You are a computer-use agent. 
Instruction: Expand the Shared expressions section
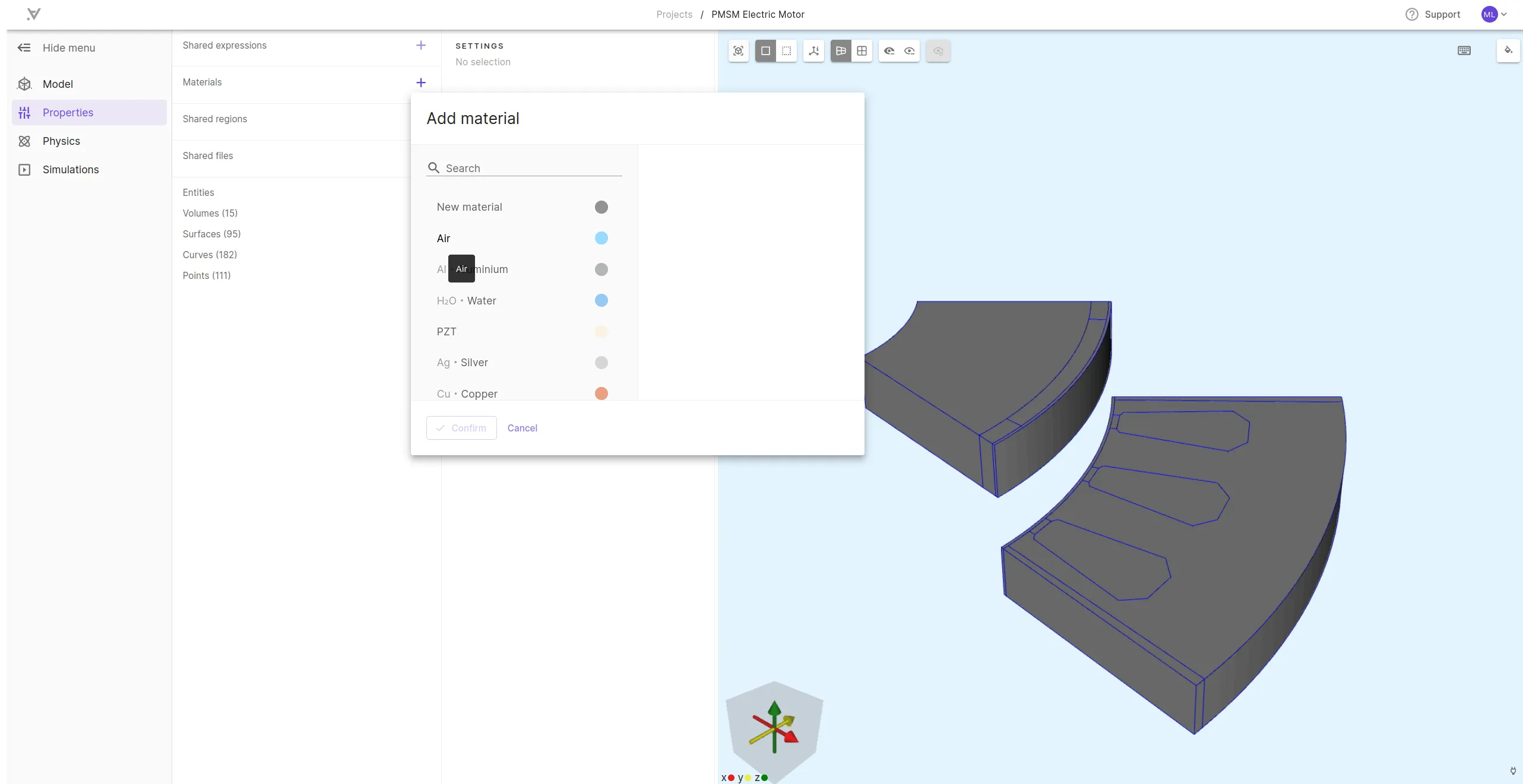click(x=224, y=45)
